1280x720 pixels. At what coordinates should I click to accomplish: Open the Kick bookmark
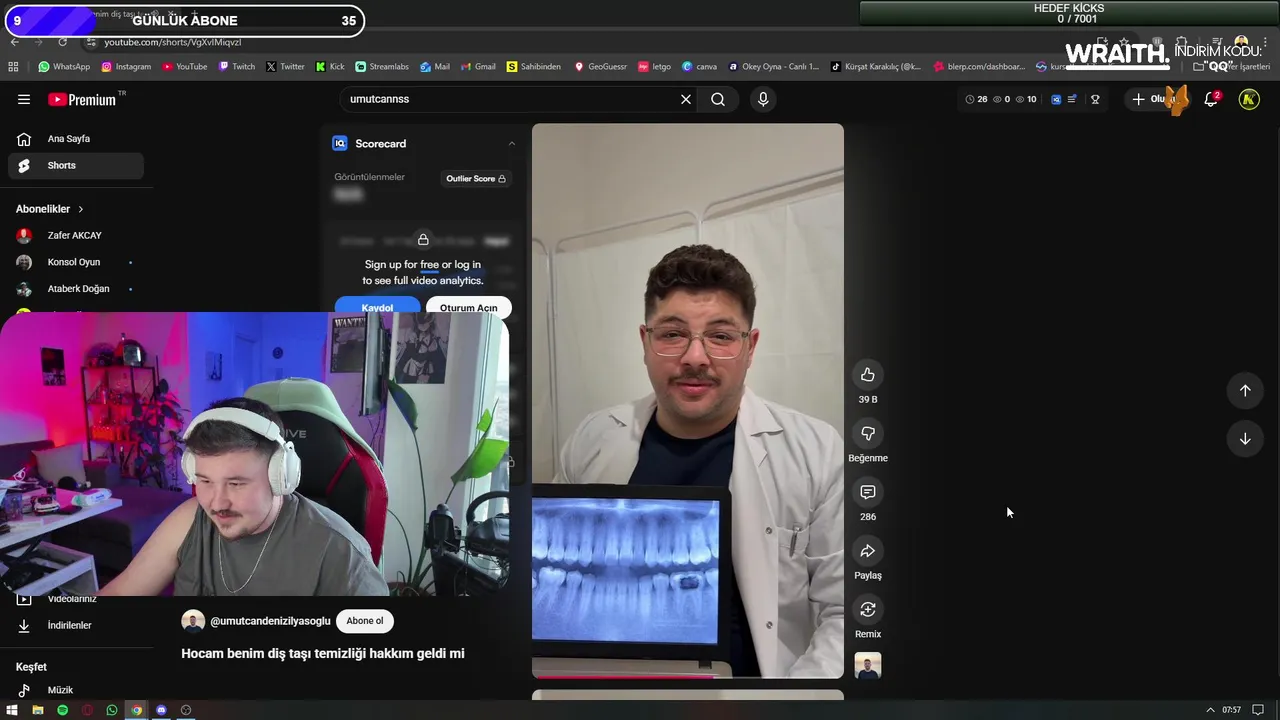329,67
